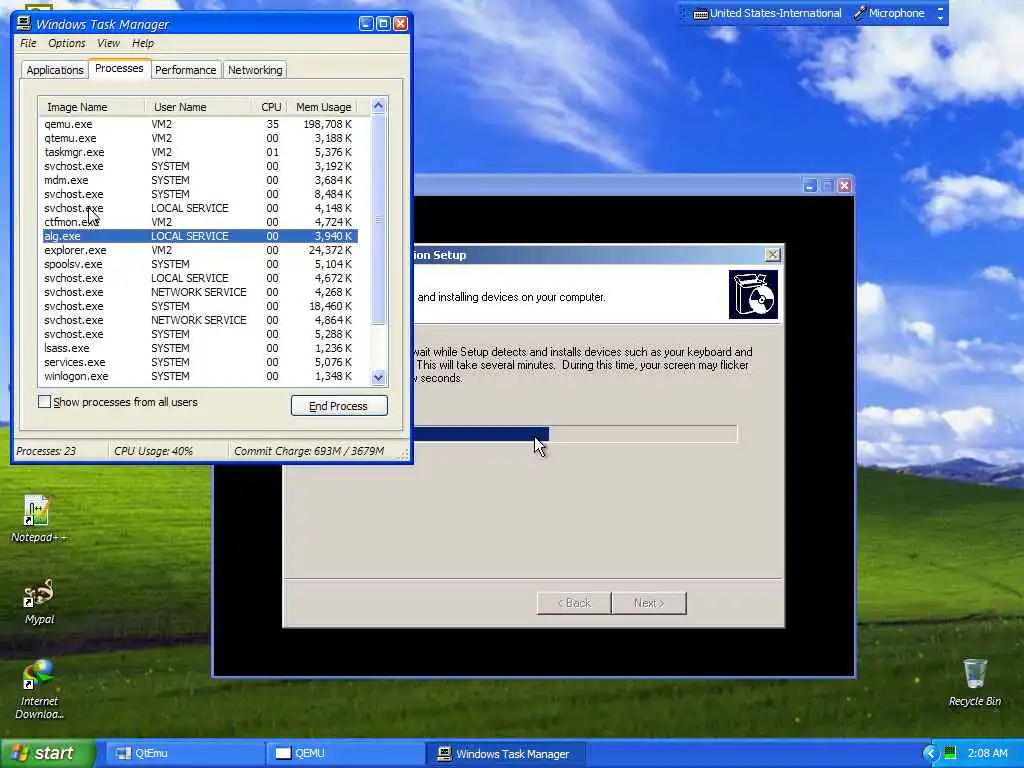Select the winlogon.exe process row
This screenshot has height=768, width=1024.
tap(199, 376)
